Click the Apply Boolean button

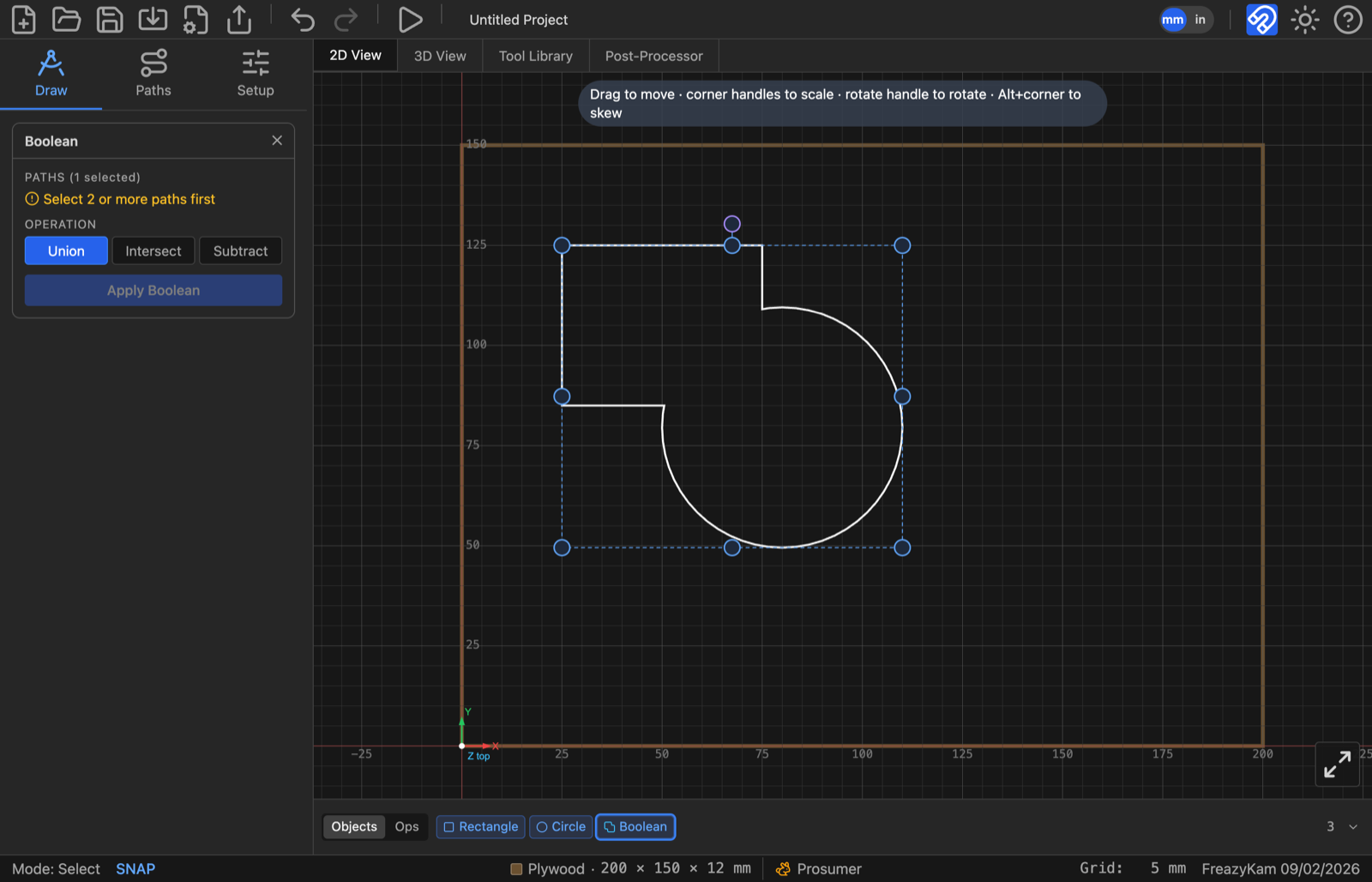153,290
